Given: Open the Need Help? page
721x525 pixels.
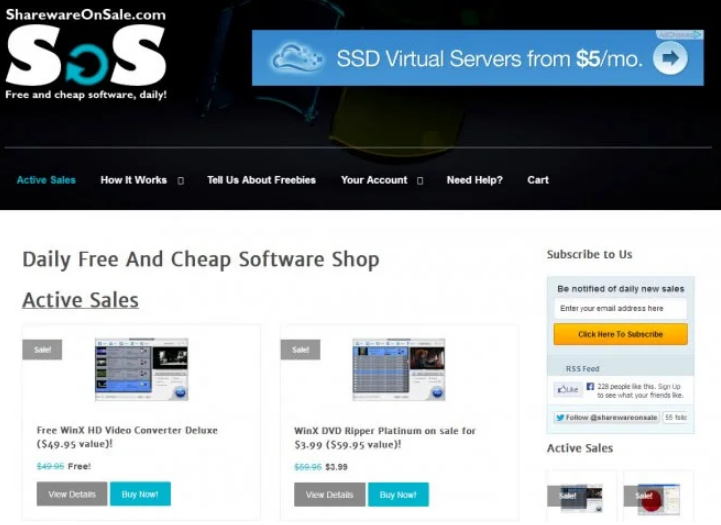Looking at the screenshot, I should (475, 180).
